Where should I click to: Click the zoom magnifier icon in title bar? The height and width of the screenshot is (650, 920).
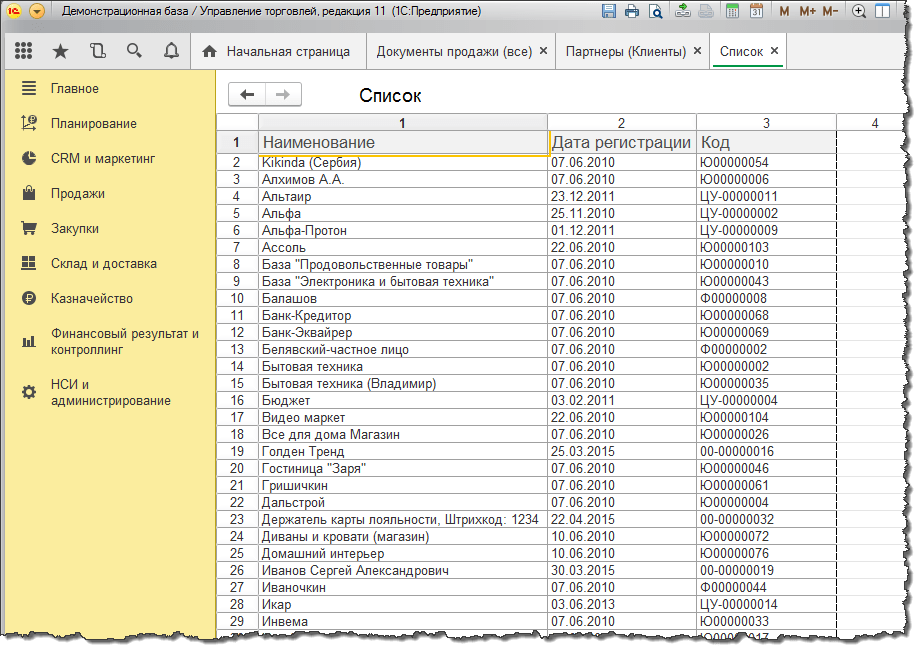click(x=859, y=11)
